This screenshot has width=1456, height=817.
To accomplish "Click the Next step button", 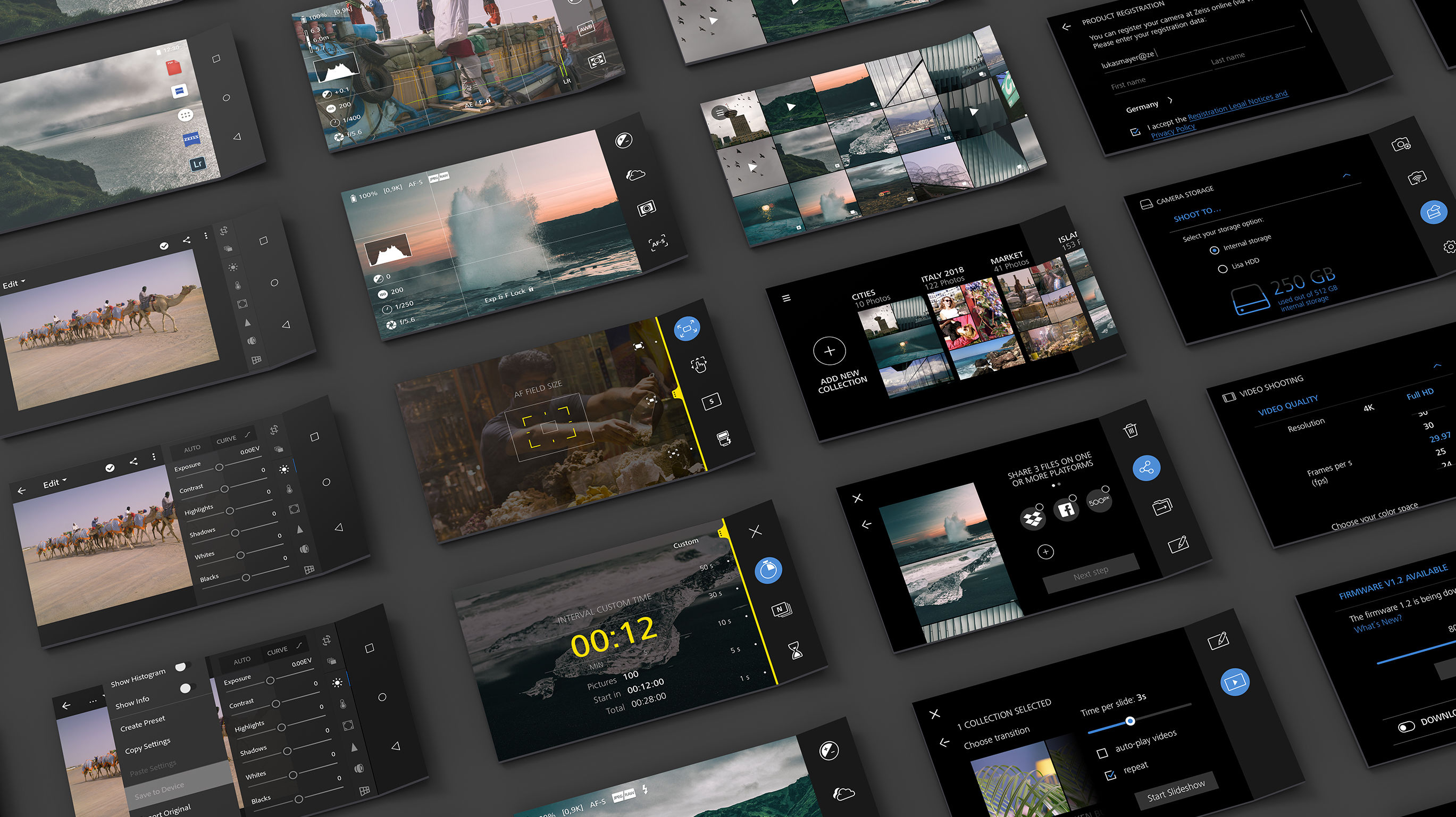I will (x=1090, y=573).
